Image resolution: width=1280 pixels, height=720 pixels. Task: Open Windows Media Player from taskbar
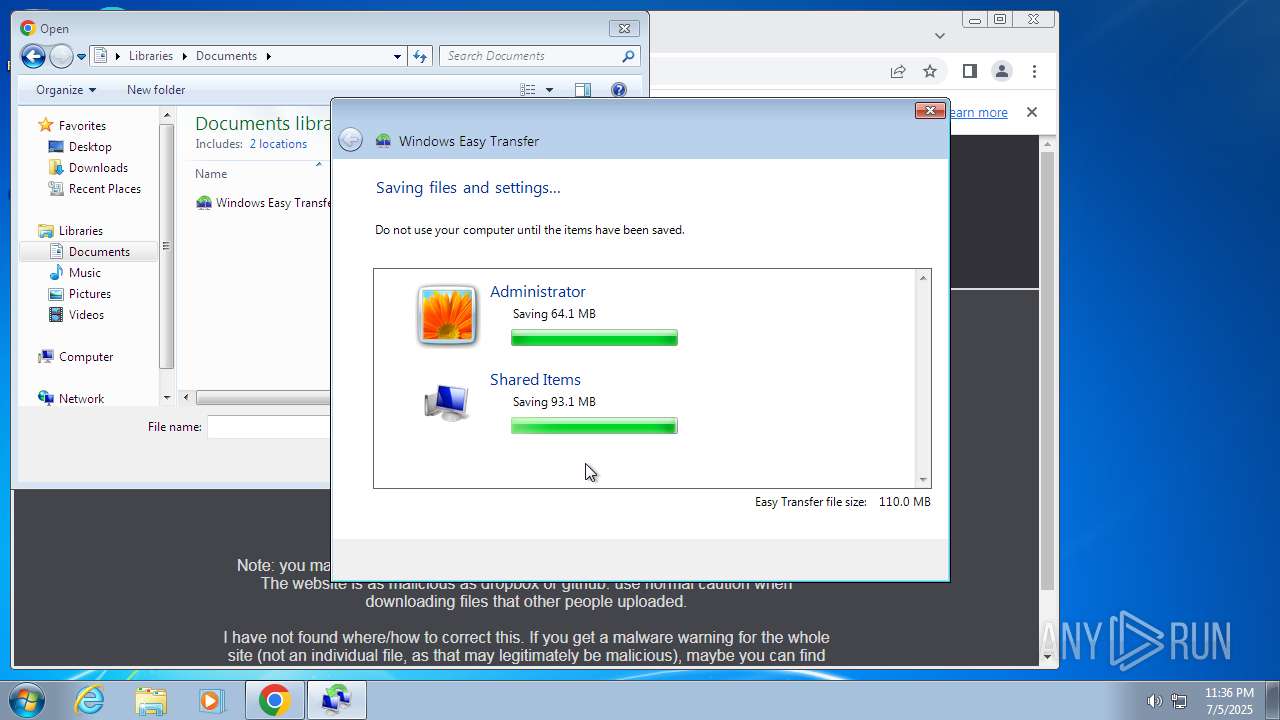click(x=211, y=700)
